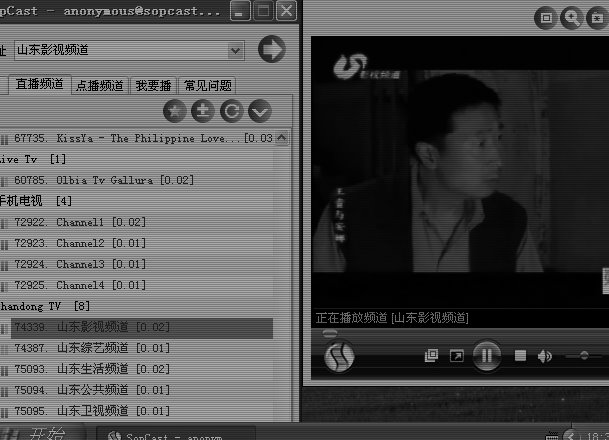This screenshot has height=440, width=609.
Task: Switch to the 直播频道 tab
Action: pyautogui.click(x=40, y=84)
